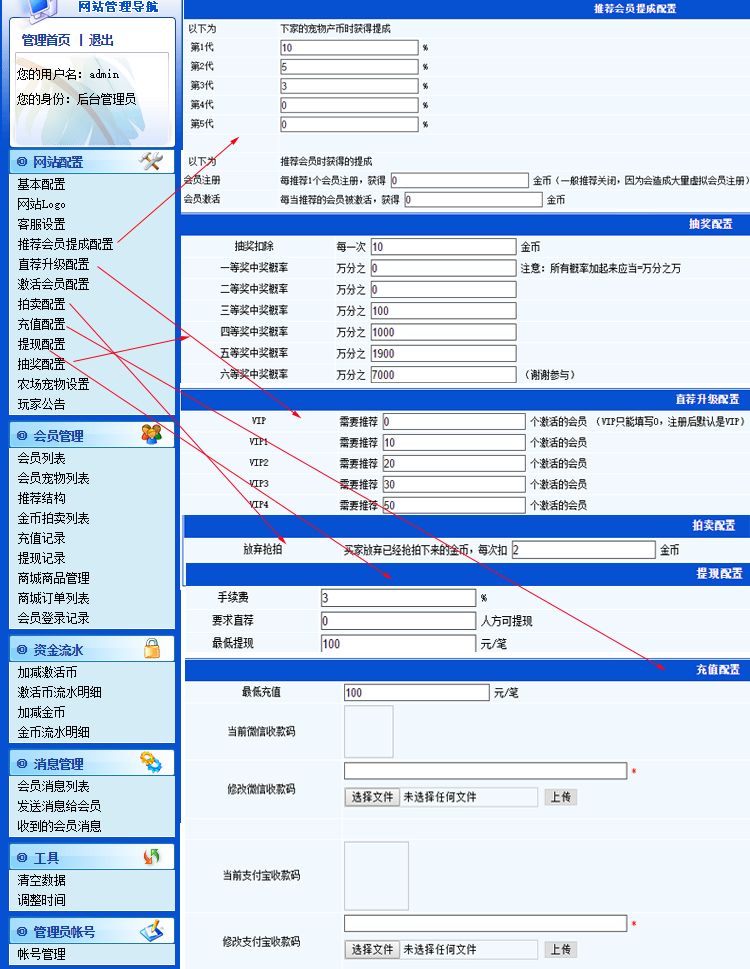Screen dimensions: 750x969
Task: Click the 第1代 percentage input field
Action: click(350, 48)
